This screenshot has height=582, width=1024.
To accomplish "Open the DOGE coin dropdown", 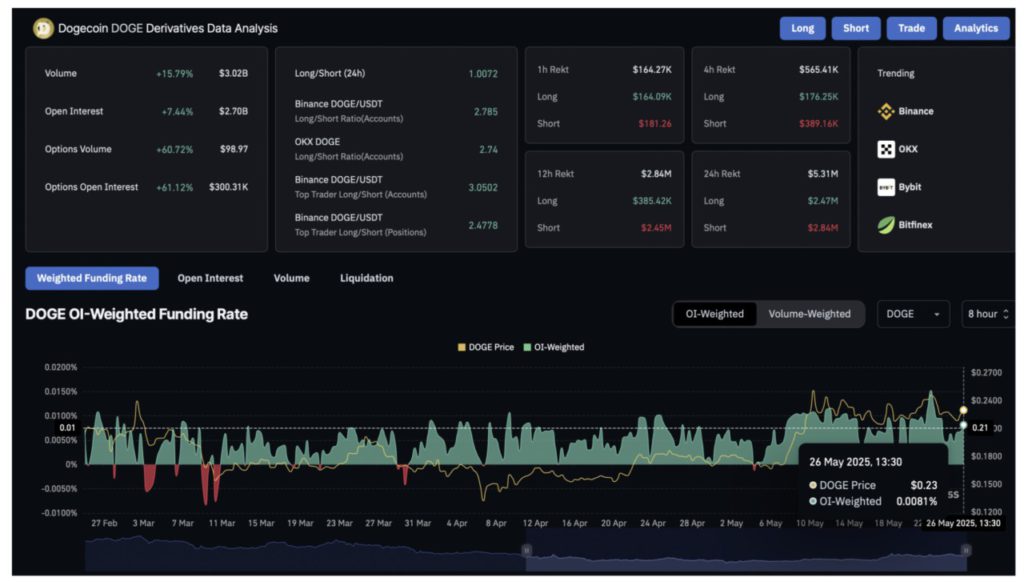I will pyautogui.click(x=913, y=314).
